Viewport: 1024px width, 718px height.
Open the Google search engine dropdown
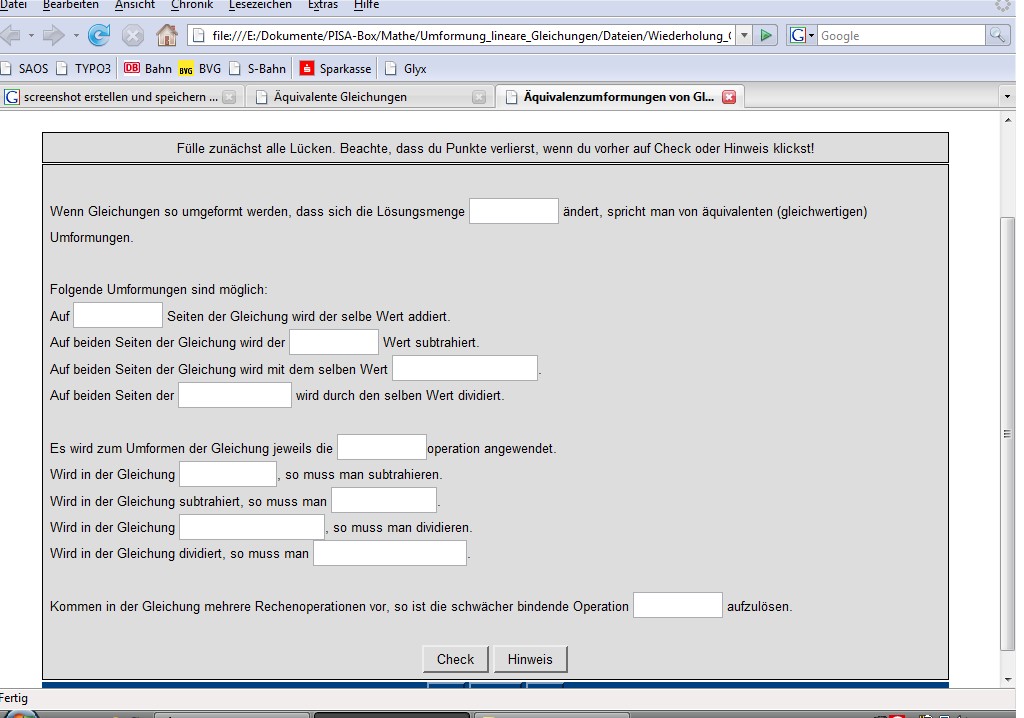802,36
